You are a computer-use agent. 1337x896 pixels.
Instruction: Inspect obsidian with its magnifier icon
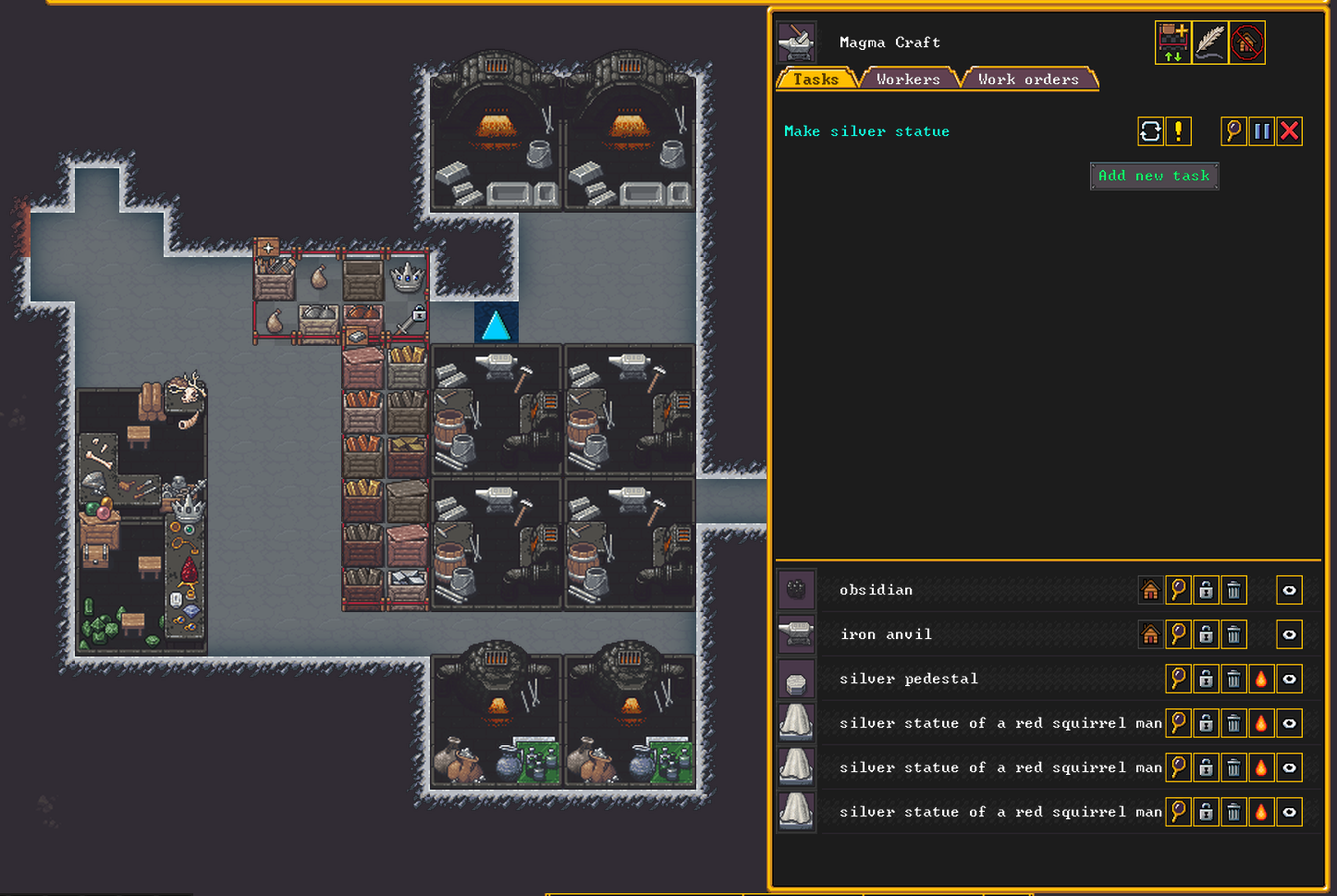[x=1178, y=590]
